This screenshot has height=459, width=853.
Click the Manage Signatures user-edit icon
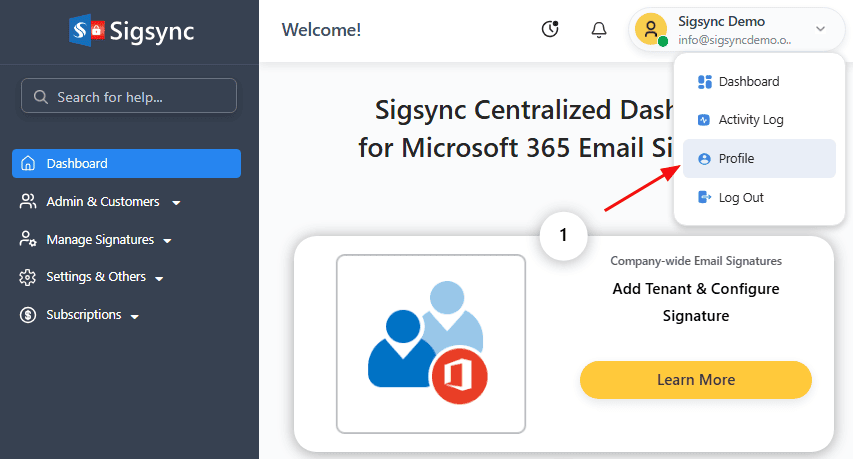tap(28, 239)
